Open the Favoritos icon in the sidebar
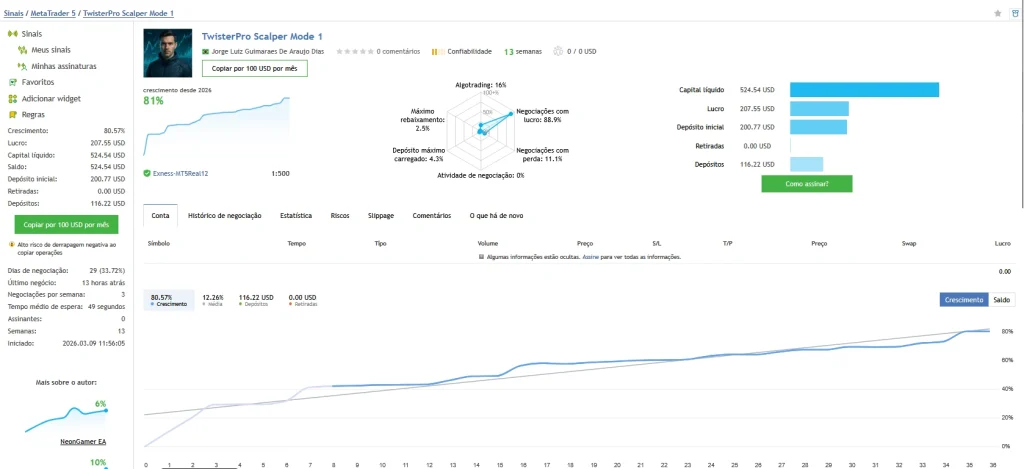The width and height of the screenshot is (1024, 469). 12,82
